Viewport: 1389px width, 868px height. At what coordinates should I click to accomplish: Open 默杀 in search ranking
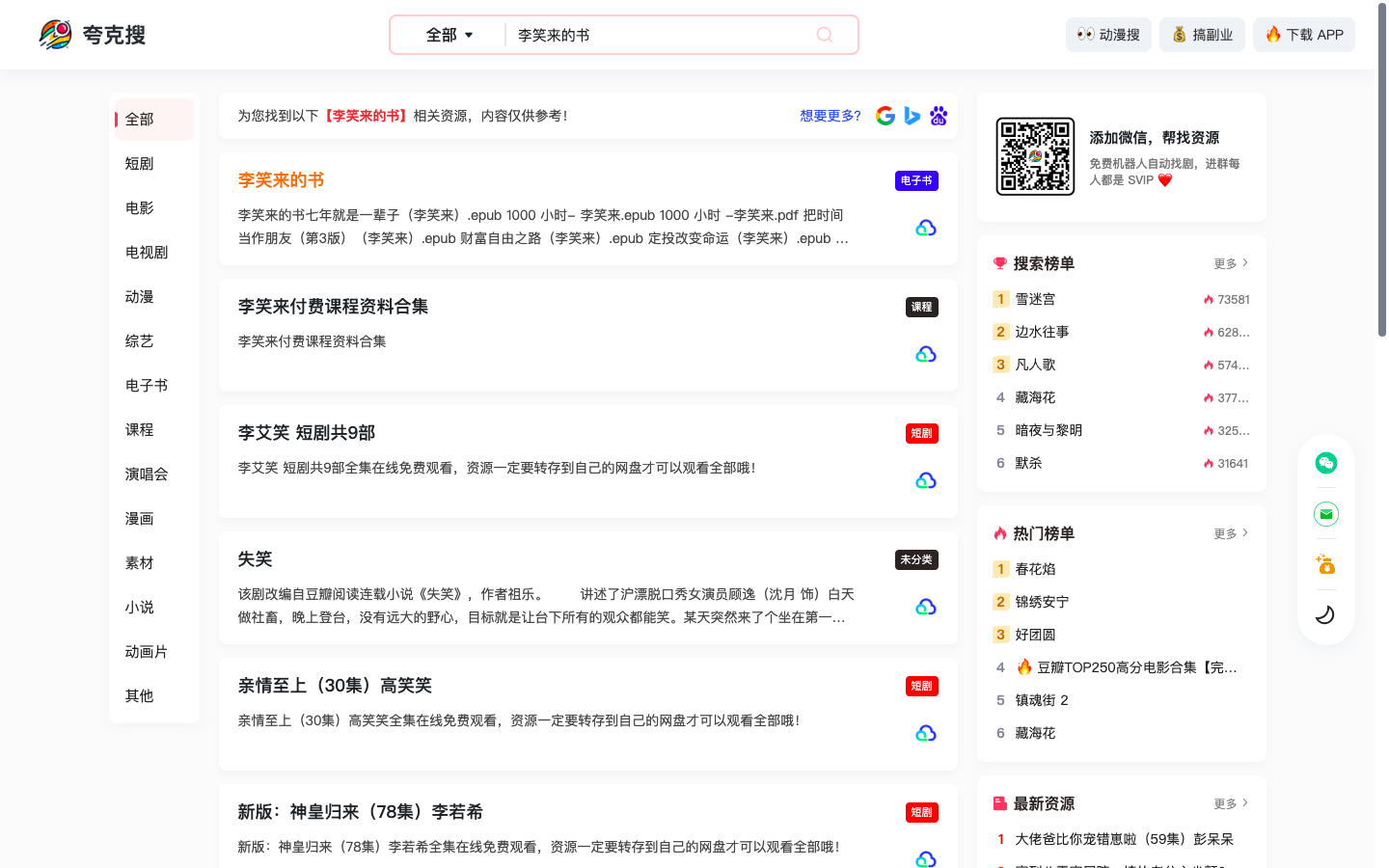(1028, 463)
